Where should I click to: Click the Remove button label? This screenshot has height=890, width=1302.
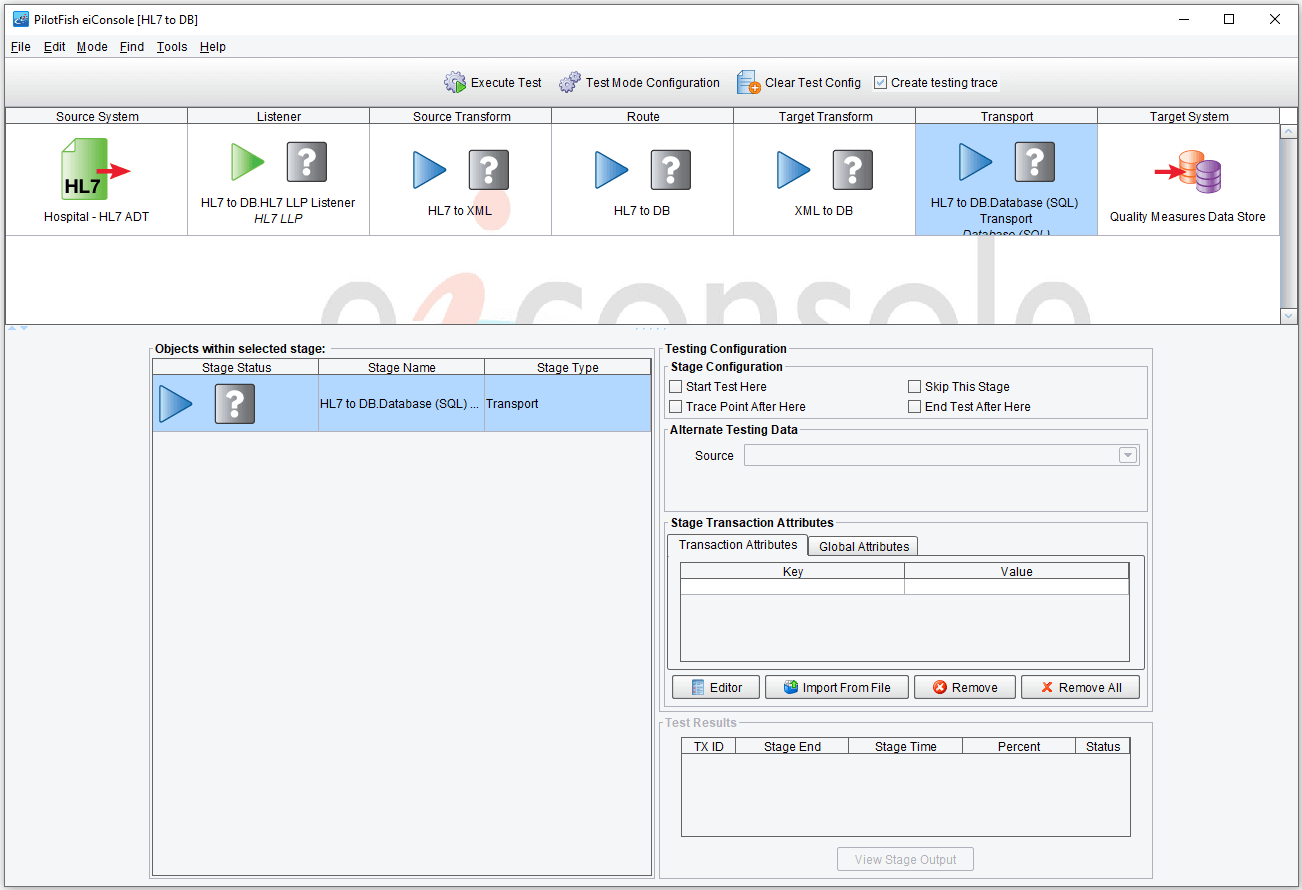(975, 688)
